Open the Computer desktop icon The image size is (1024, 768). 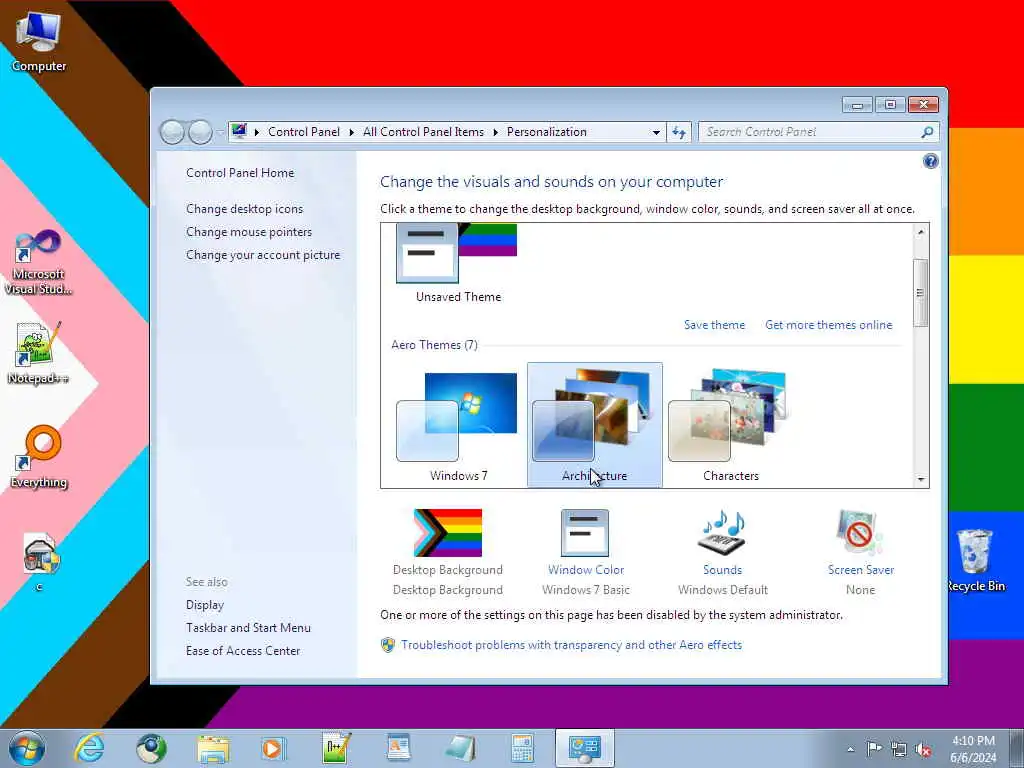pyautogui.click(x=39, y=42)
